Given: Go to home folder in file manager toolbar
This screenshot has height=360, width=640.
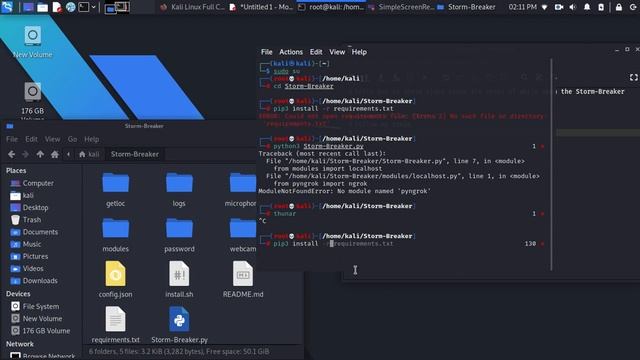Looking at the screenshot, I should pos(55,154).
